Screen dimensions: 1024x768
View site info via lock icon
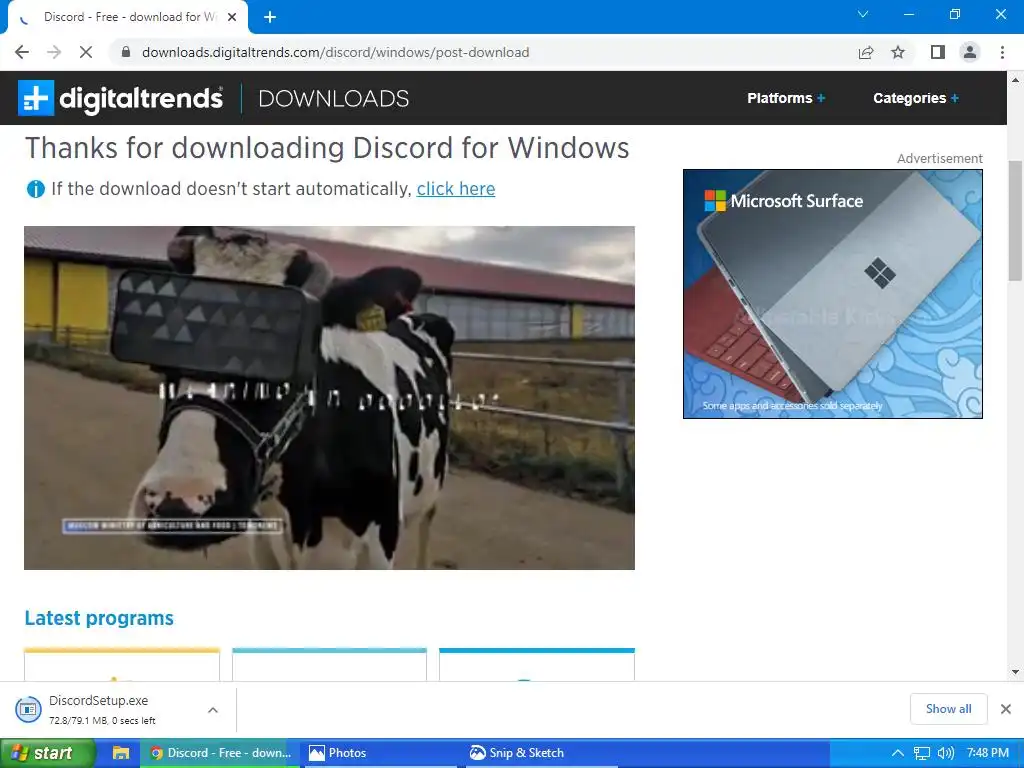126,52
